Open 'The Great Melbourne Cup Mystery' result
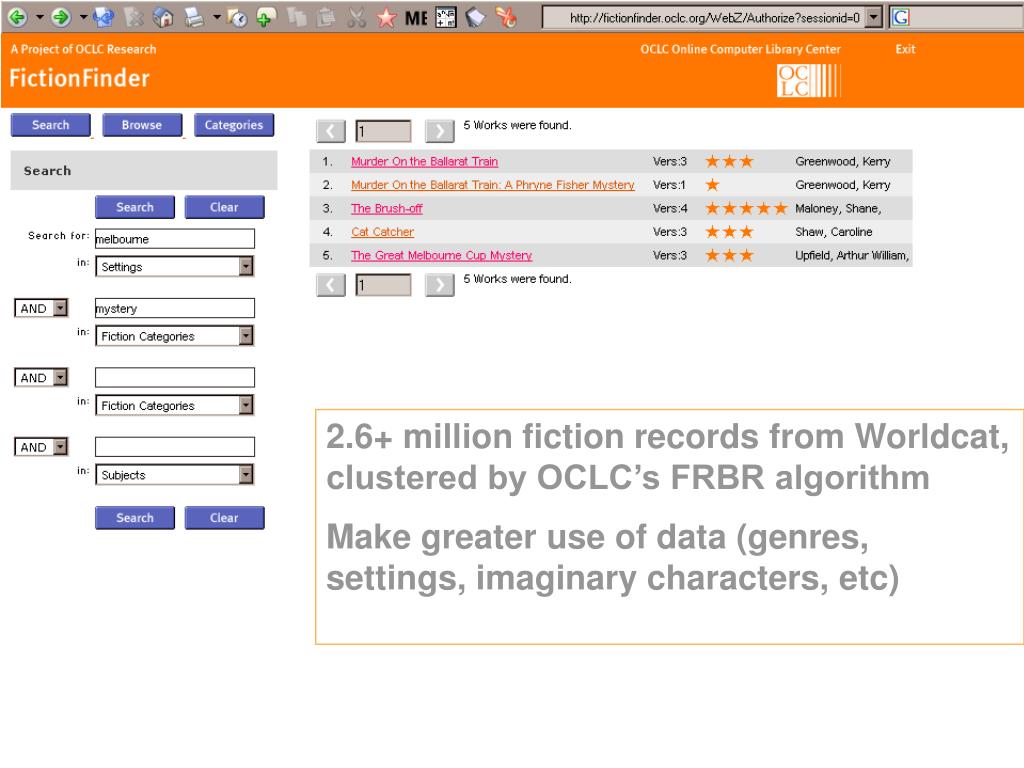Viewport: 1024px width, 768px height. 441,255
